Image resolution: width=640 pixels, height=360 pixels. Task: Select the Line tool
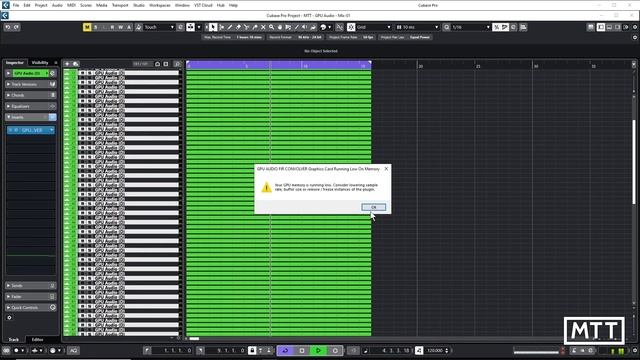pos(297,27)
